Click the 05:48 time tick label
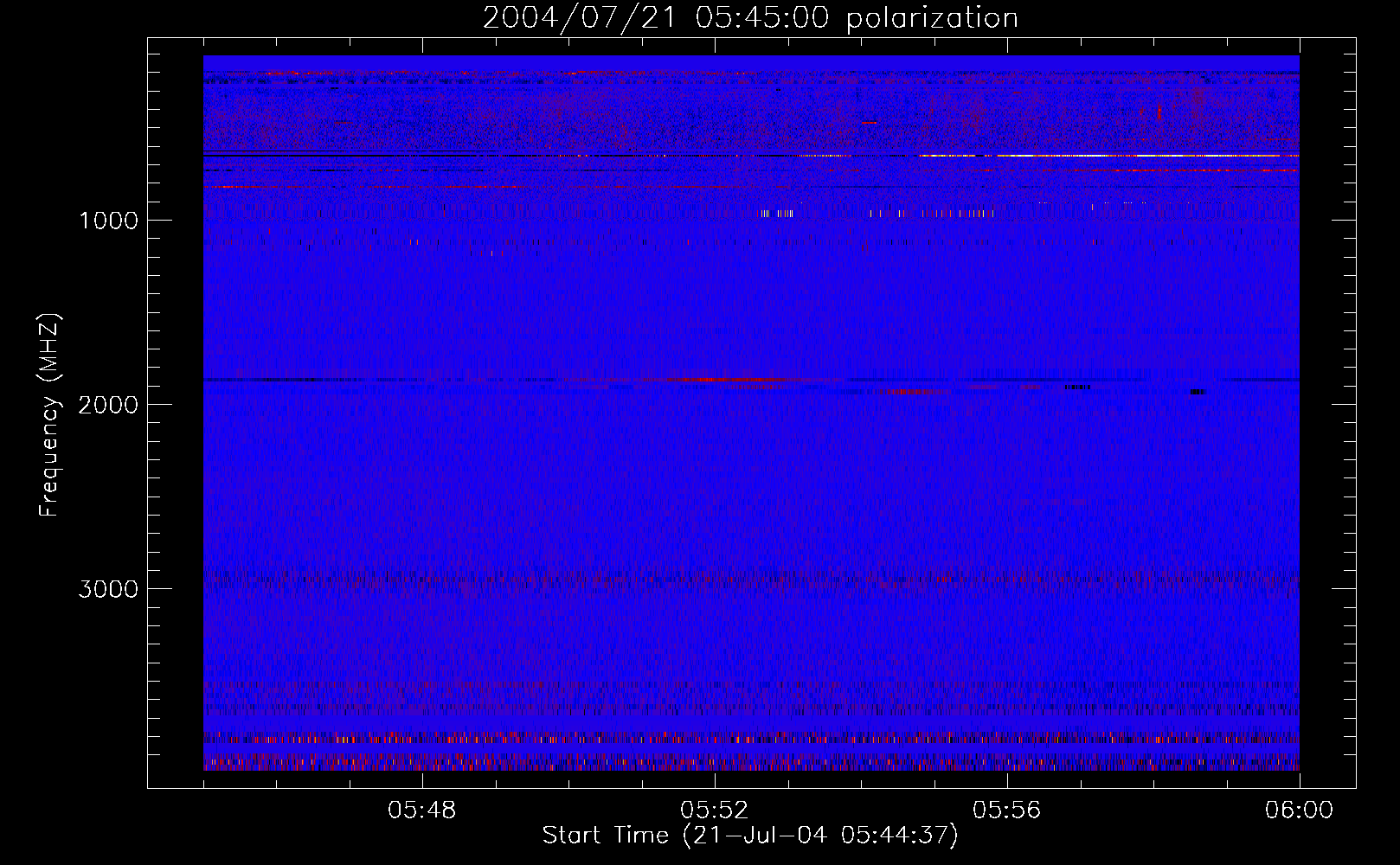Screen dimensions: 1400x865 422,811
